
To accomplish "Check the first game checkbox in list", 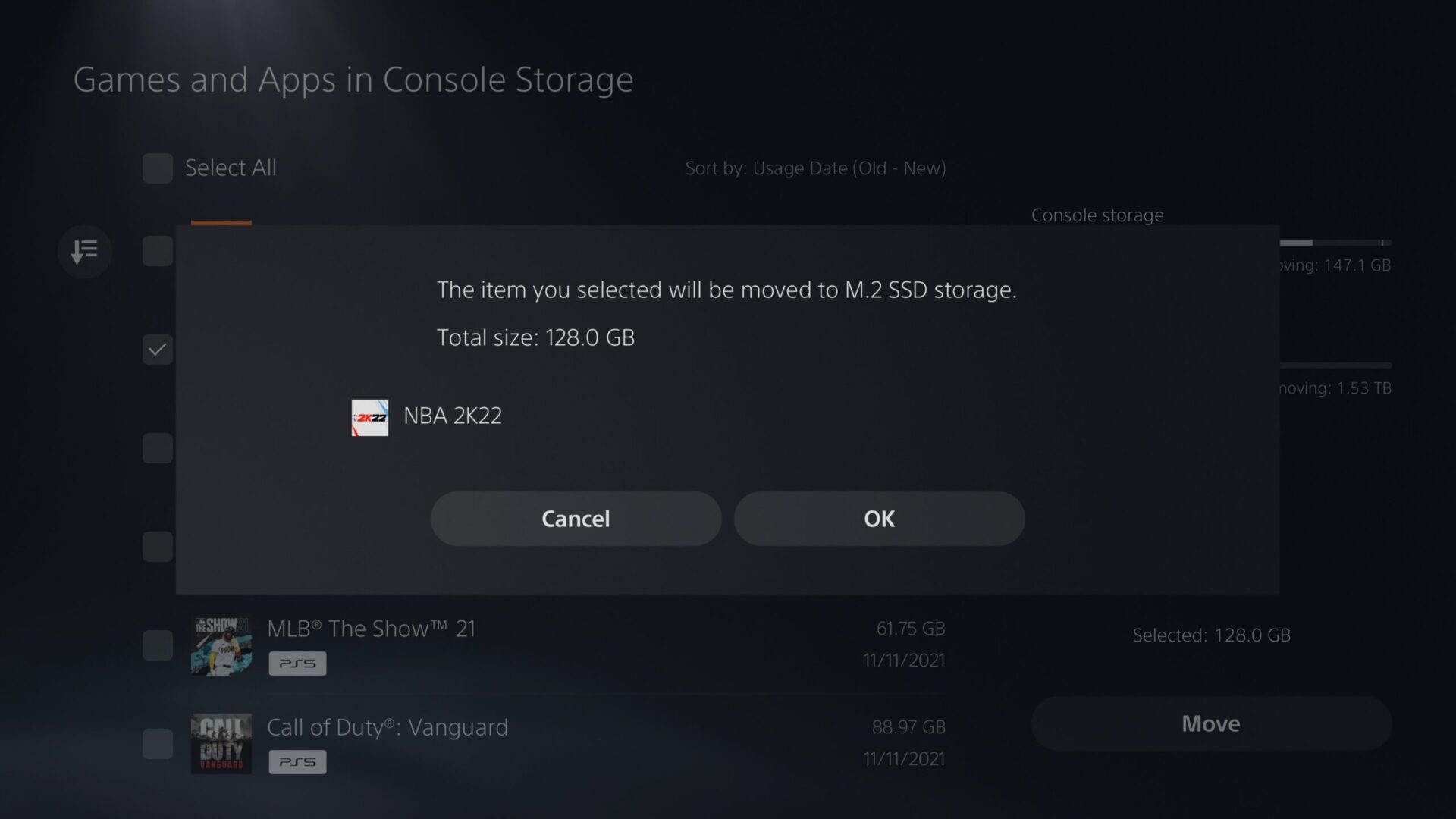I will point(158,251).
